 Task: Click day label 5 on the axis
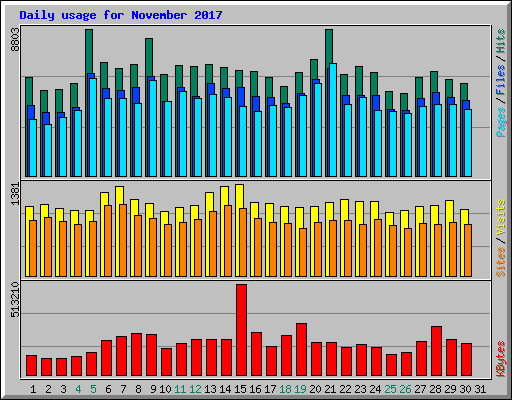click(93, 389)
